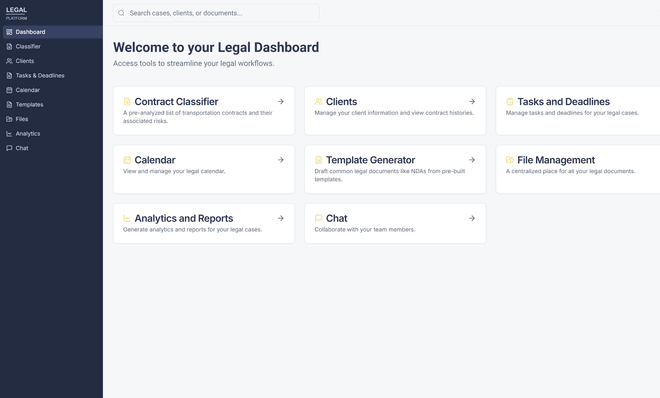Click the Template Generator card's file icon
Image resolution: width=660 pixels, height=398 pixels.
pyautogui.click(x=319, y=160)
